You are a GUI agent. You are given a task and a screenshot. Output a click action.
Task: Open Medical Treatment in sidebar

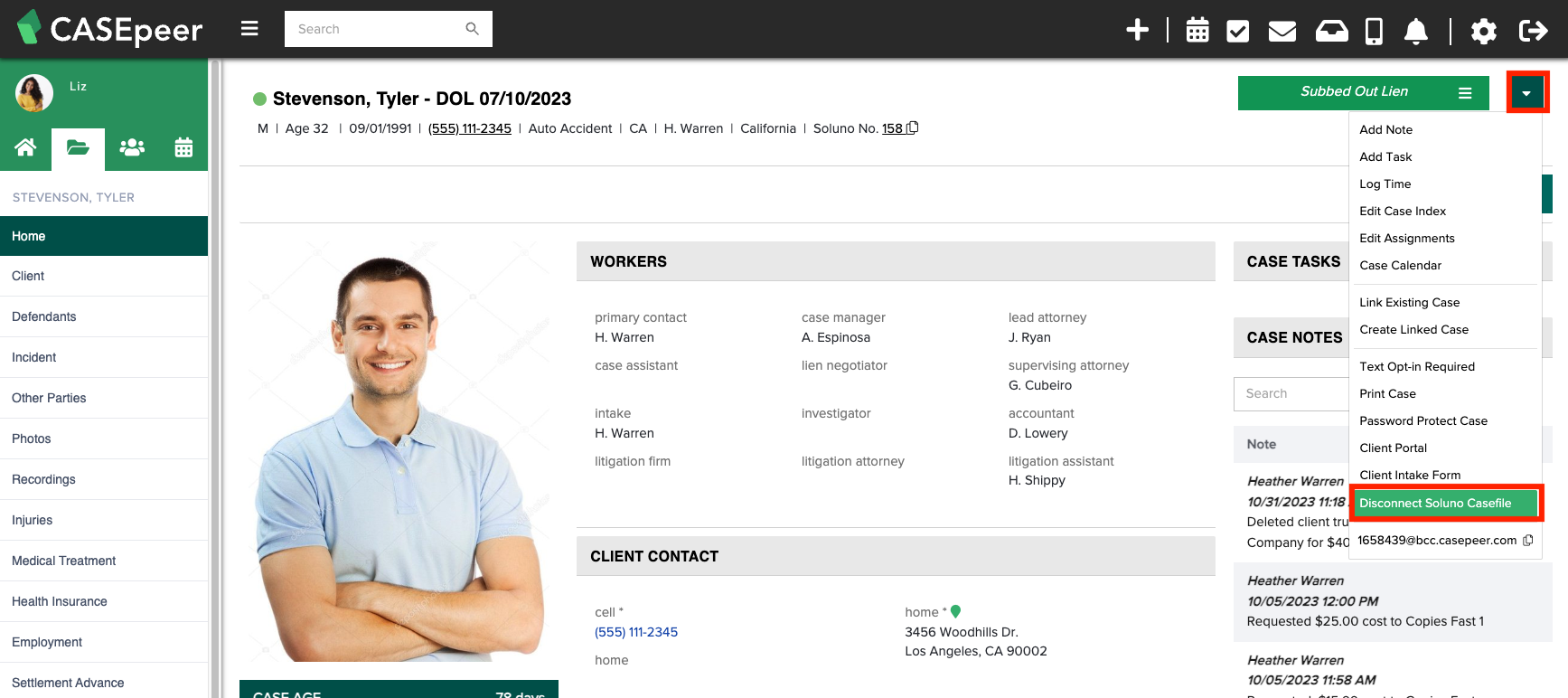point(104,561)
